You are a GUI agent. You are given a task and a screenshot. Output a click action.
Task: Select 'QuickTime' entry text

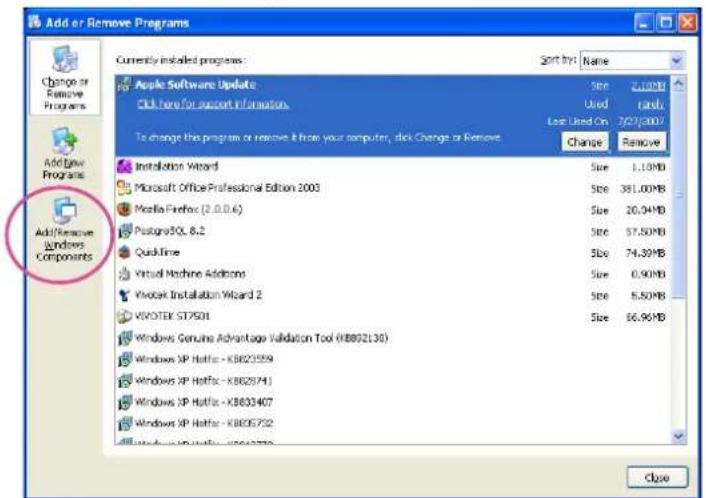(158, 252)
